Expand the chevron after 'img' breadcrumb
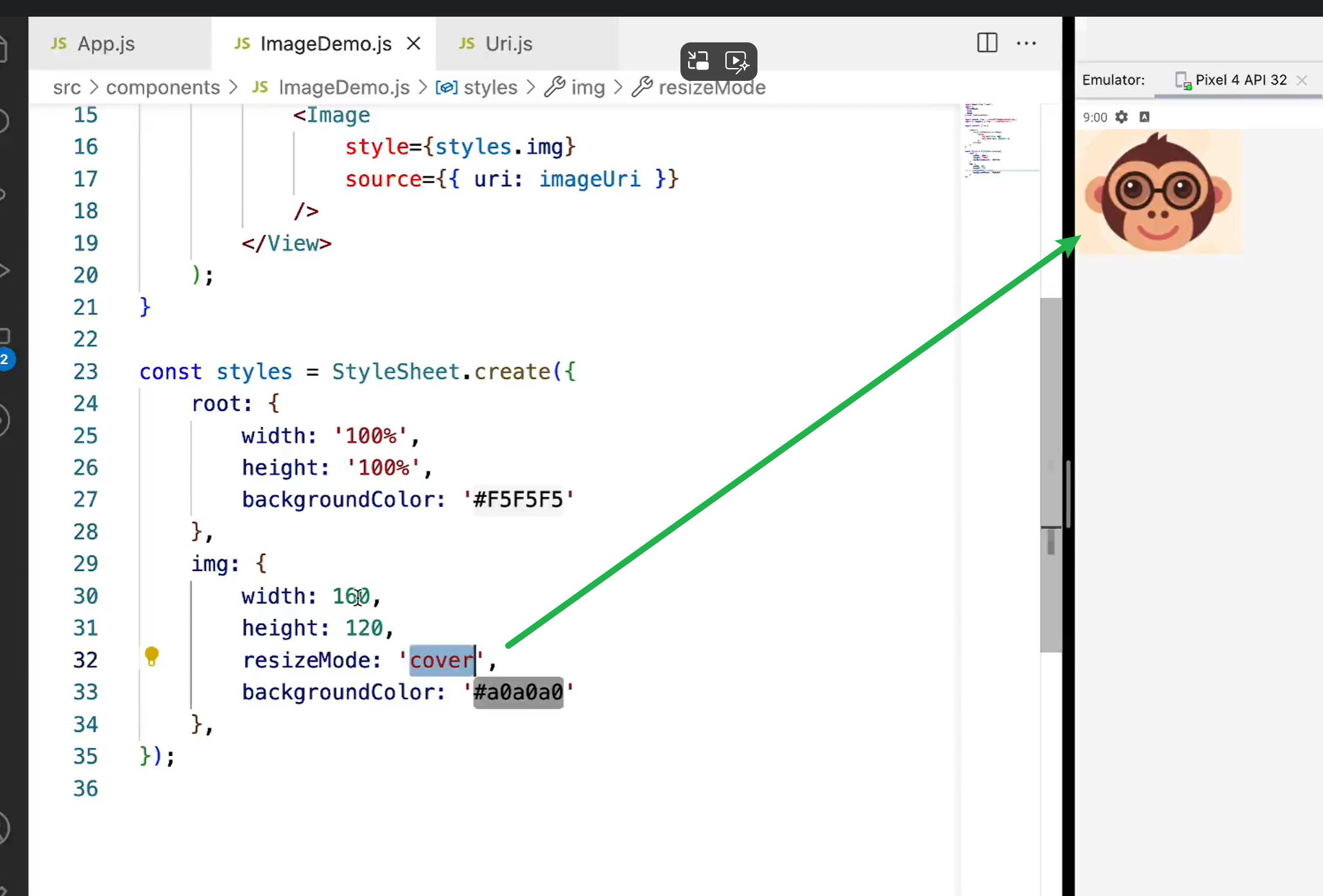 point(619,87)
